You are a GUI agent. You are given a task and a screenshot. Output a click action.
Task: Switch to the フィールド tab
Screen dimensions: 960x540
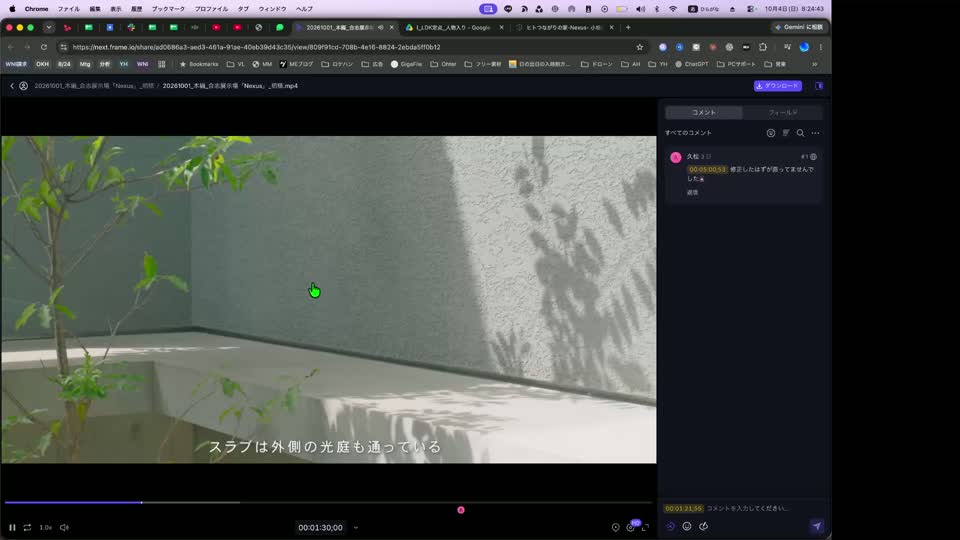pos(782,113)
